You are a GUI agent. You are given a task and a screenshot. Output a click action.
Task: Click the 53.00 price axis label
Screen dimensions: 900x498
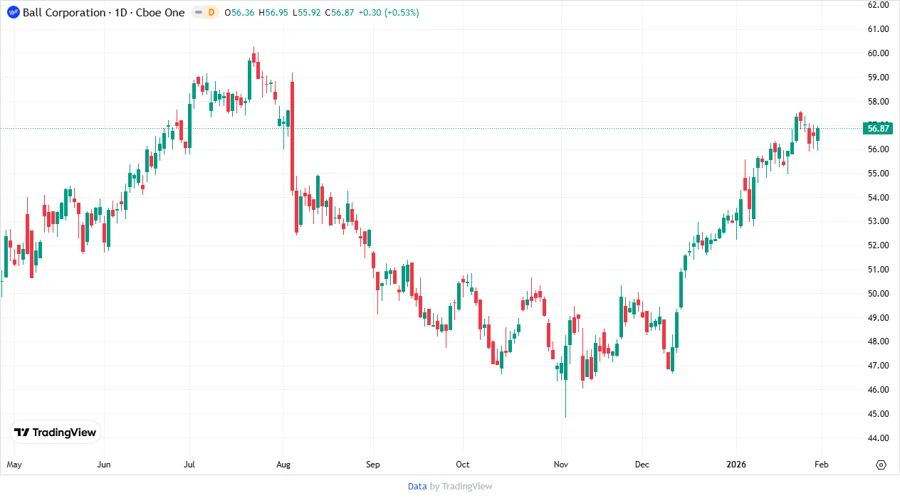click(x=878, y=221)
